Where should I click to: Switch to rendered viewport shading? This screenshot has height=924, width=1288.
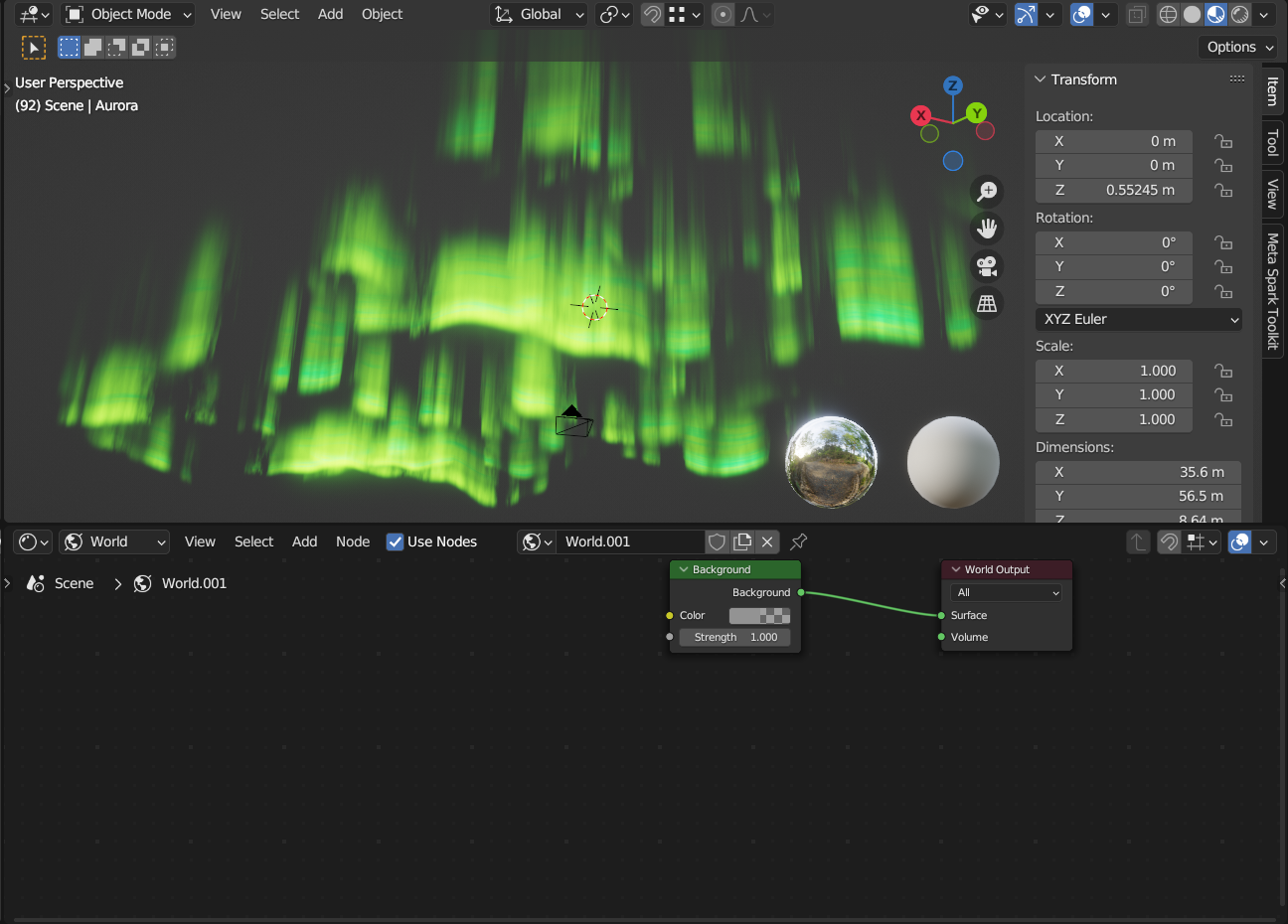[x=1240, y=14]
